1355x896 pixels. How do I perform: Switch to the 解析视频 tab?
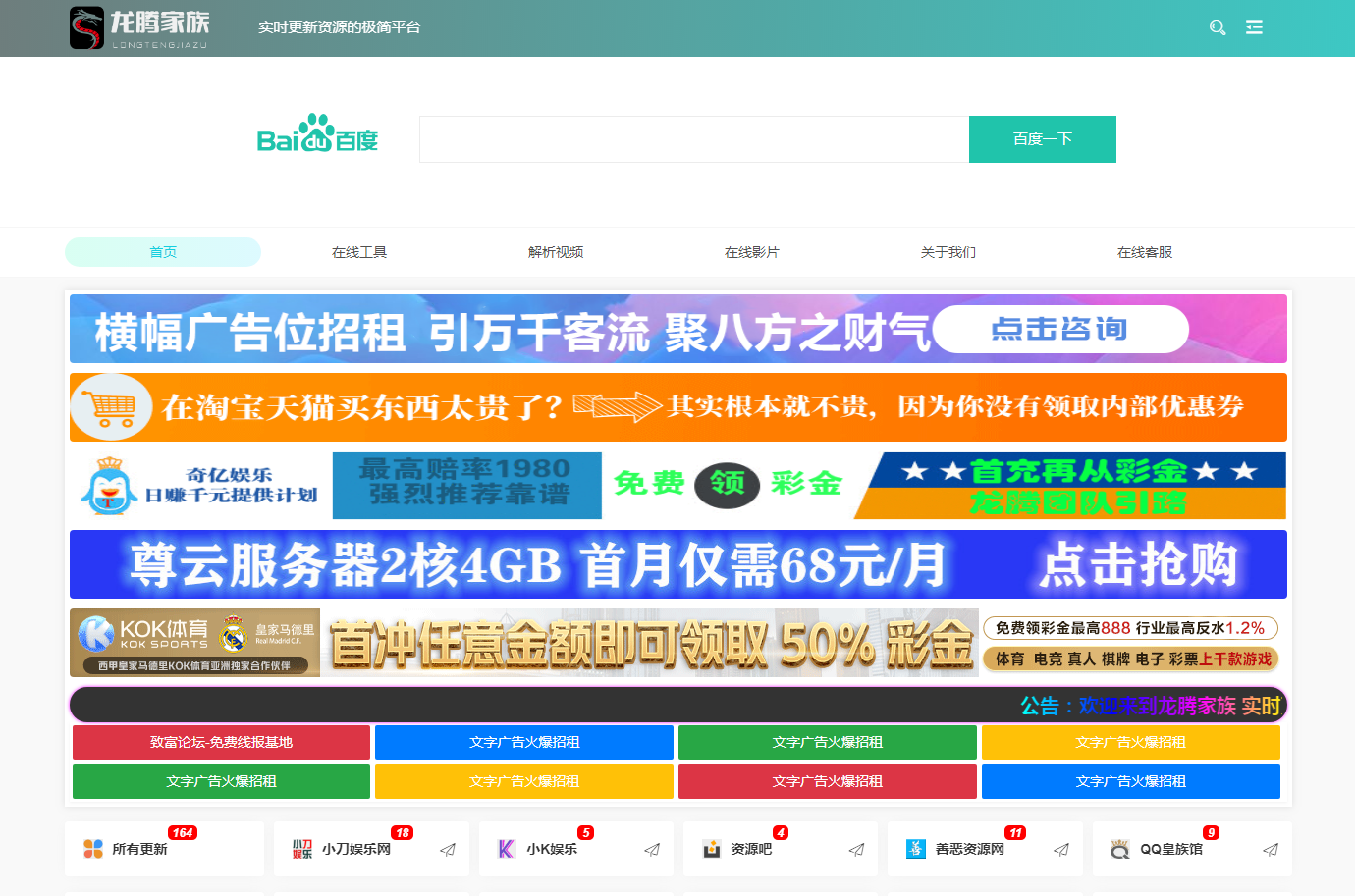point(556,252)
